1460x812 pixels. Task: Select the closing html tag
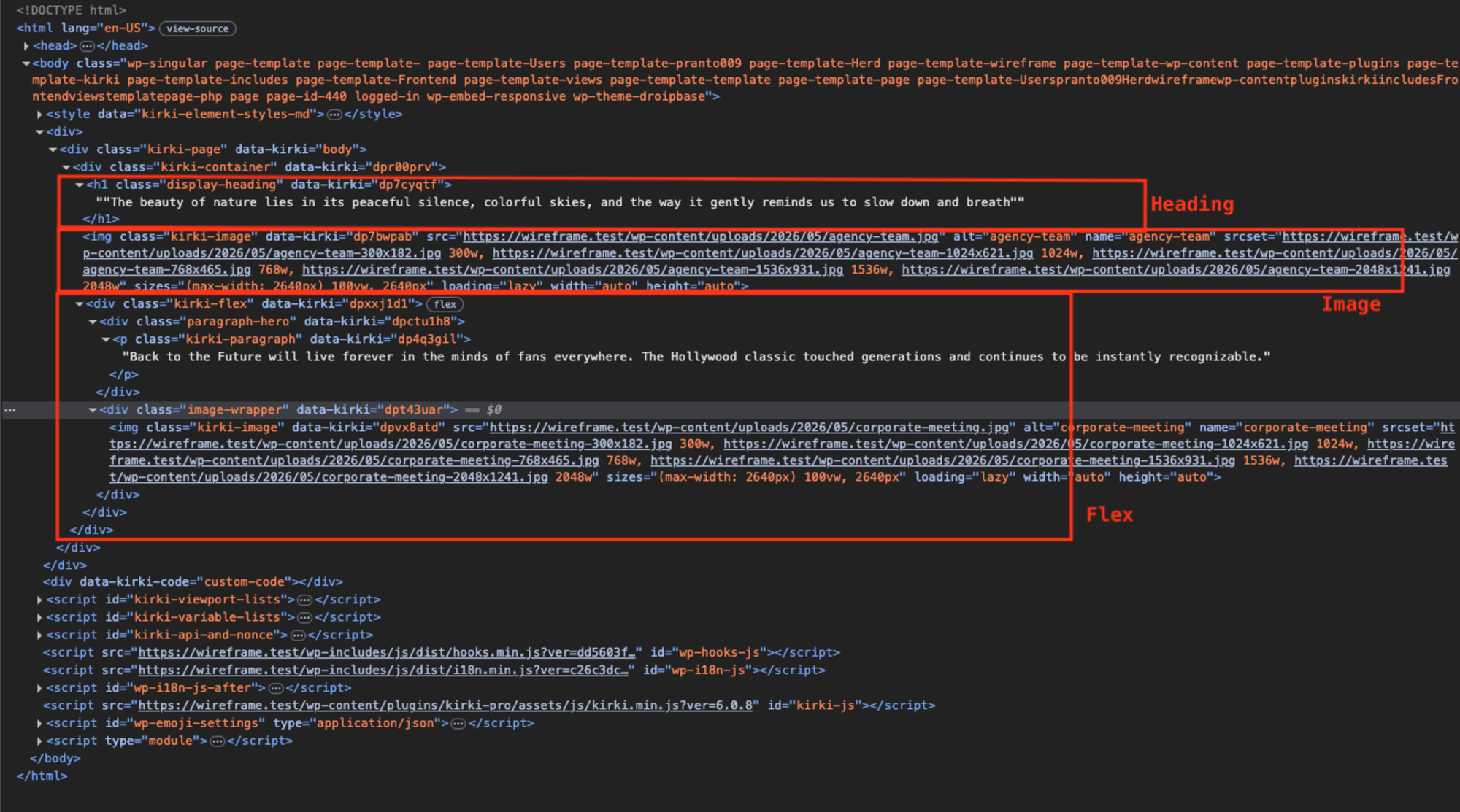click(42, 776)
